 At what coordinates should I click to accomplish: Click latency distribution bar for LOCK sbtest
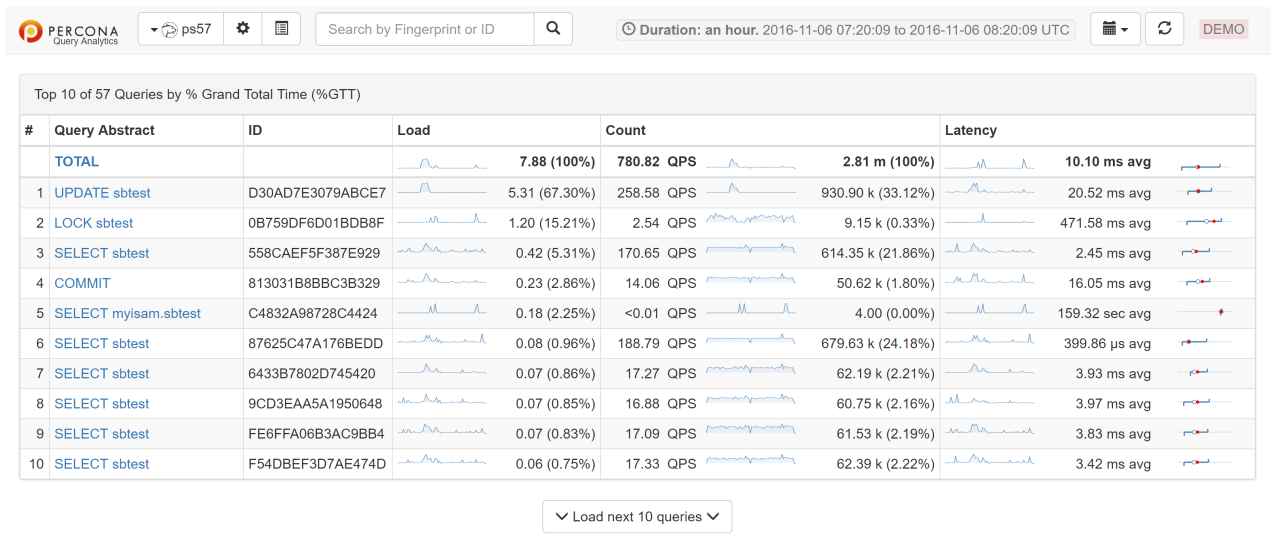click(1204, 221)
